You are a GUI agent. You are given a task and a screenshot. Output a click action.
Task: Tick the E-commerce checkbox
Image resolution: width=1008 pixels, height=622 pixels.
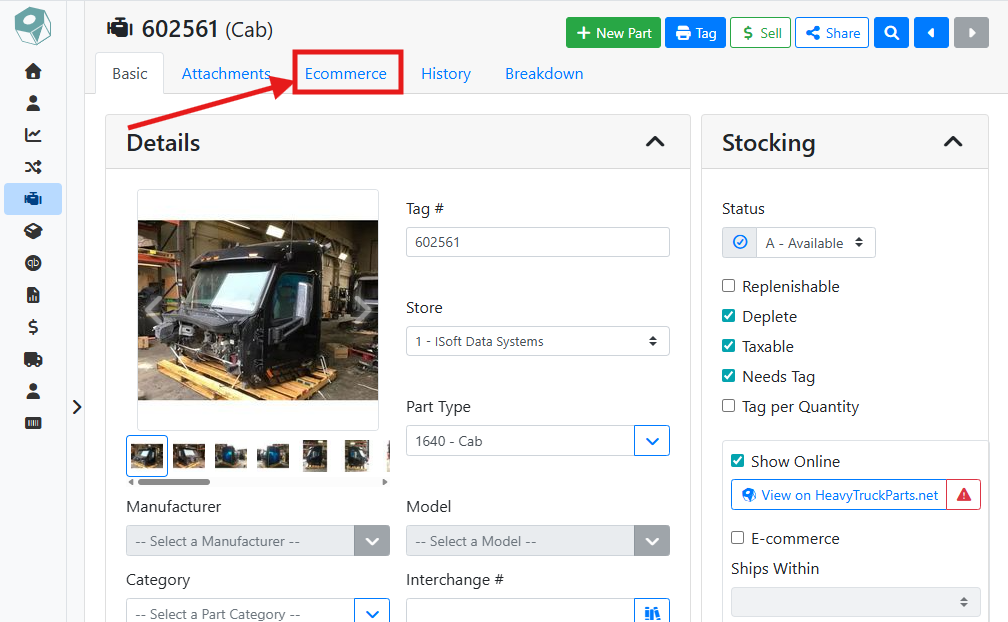tap(737, 538)
